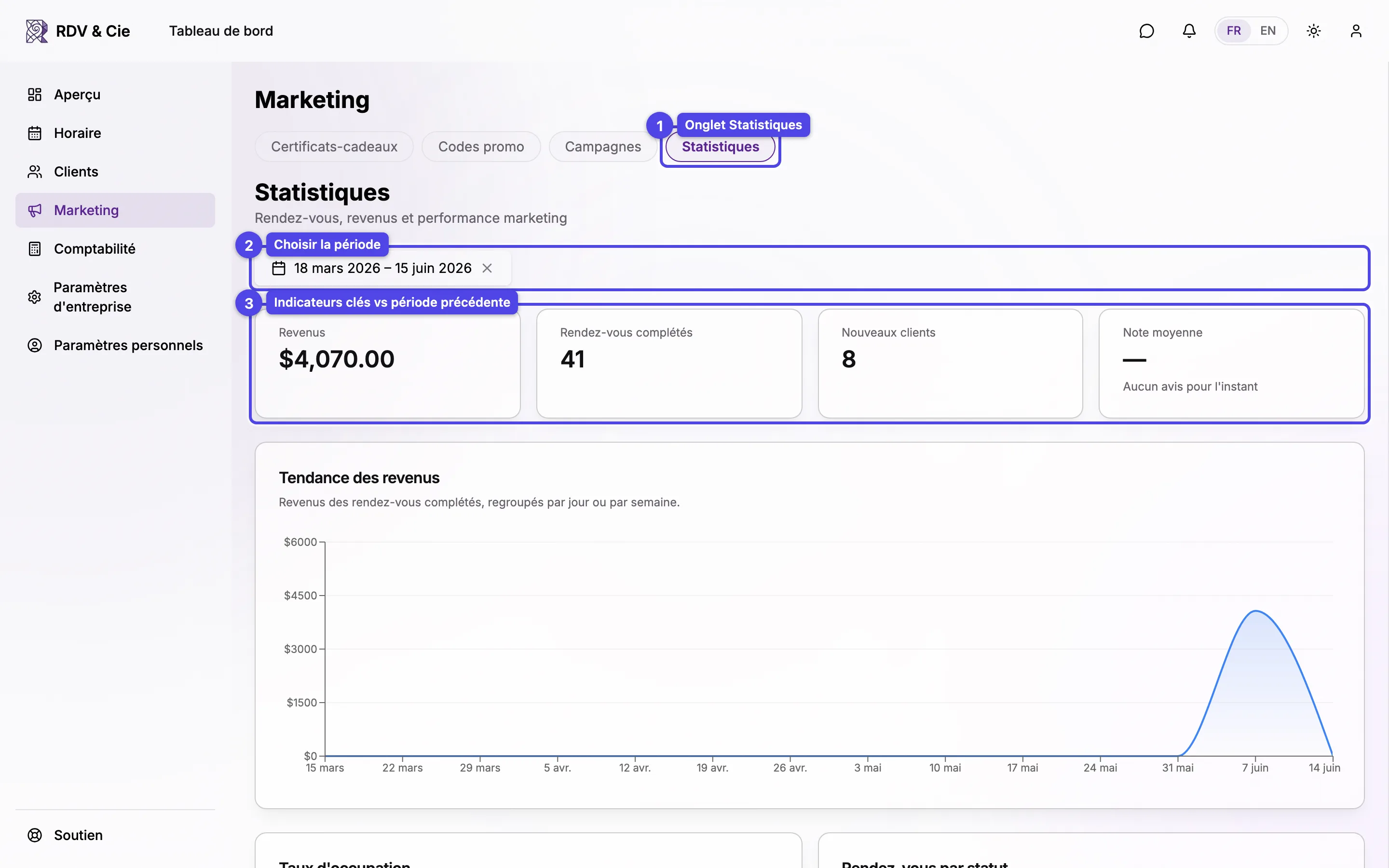Click the 26 avr. axis label
Image resolution: width=1389 pixels, height=868 pixels.
tap(790, 768)
